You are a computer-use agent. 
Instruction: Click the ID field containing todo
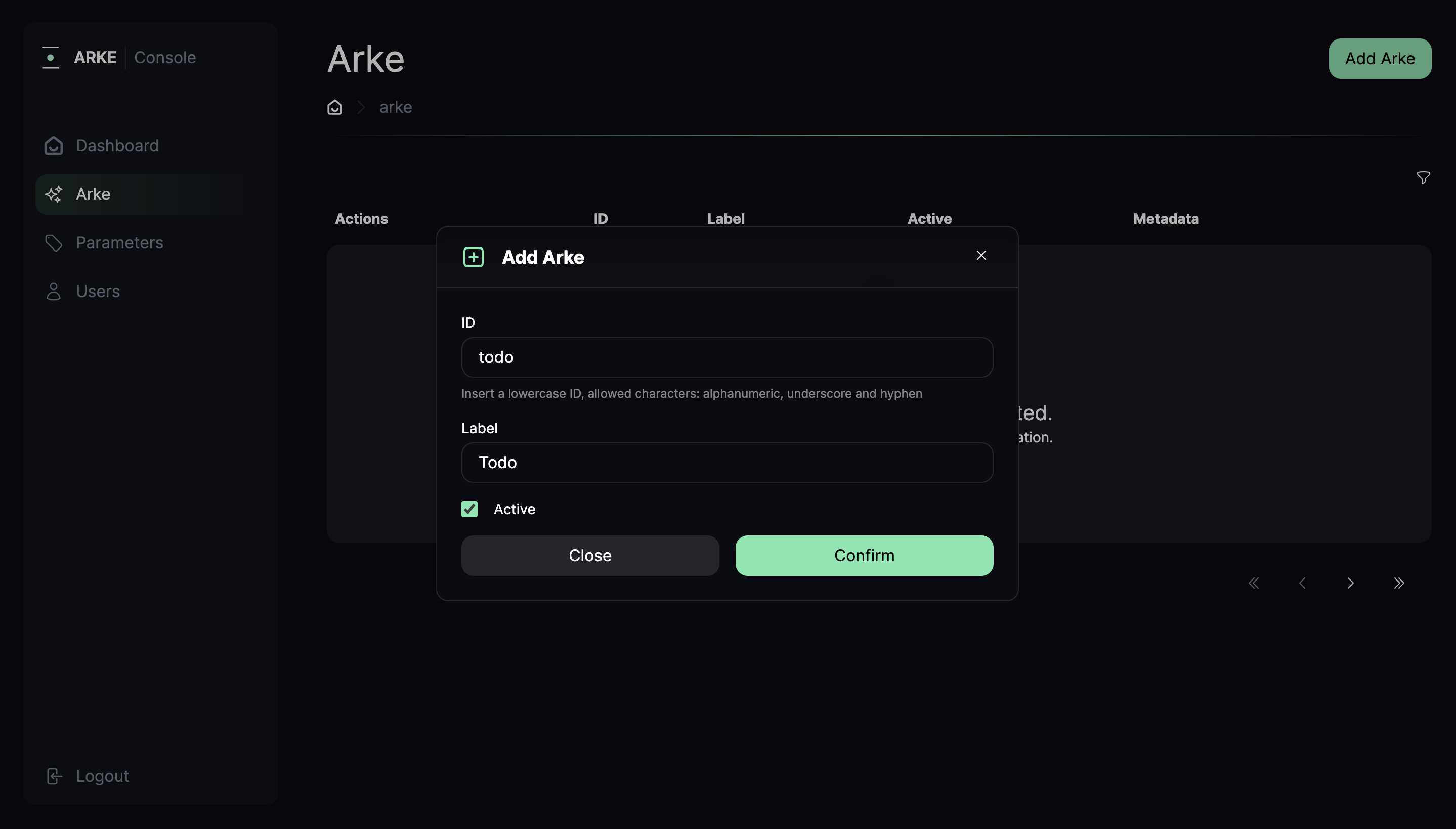pyautogui.click(x=726, y=357)
